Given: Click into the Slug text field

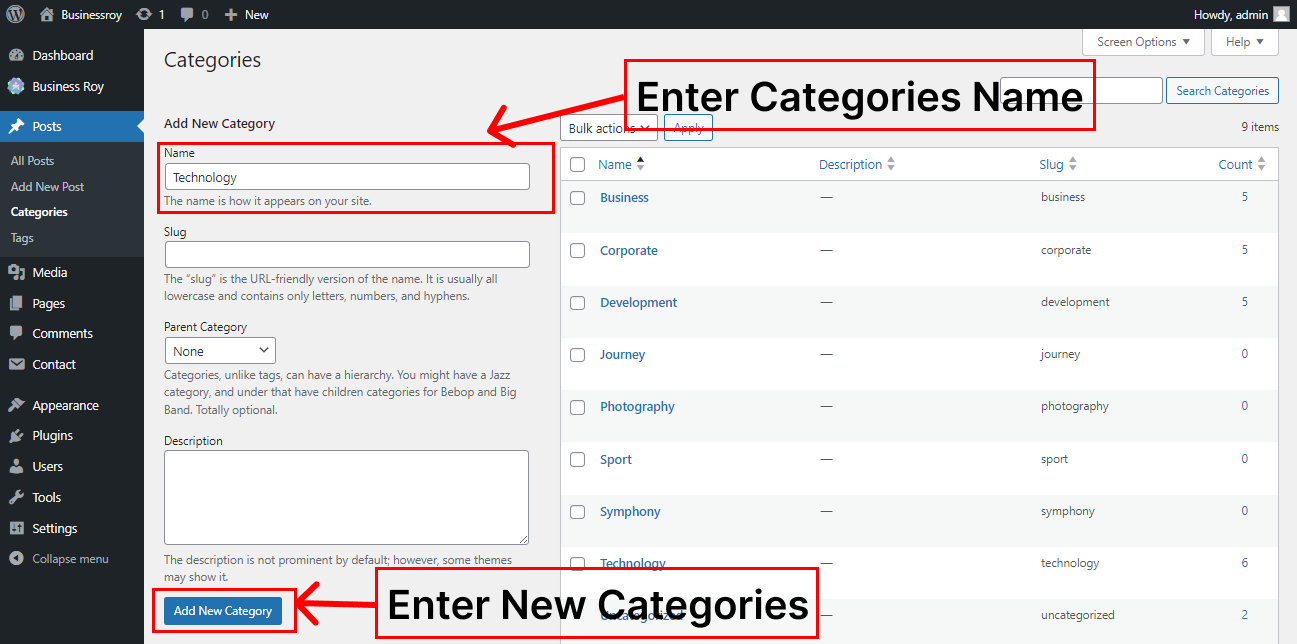Looking at the screenshot, I should coord(346,254).
